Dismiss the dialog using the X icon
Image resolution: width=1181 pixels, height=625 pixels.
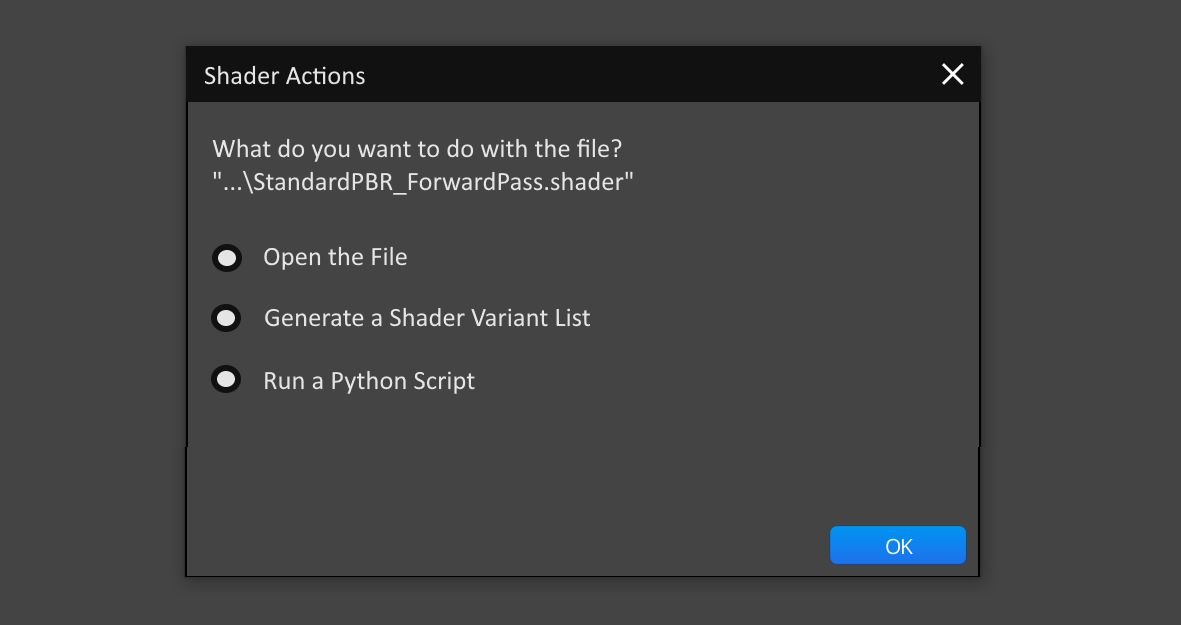(x=953, y=74)
